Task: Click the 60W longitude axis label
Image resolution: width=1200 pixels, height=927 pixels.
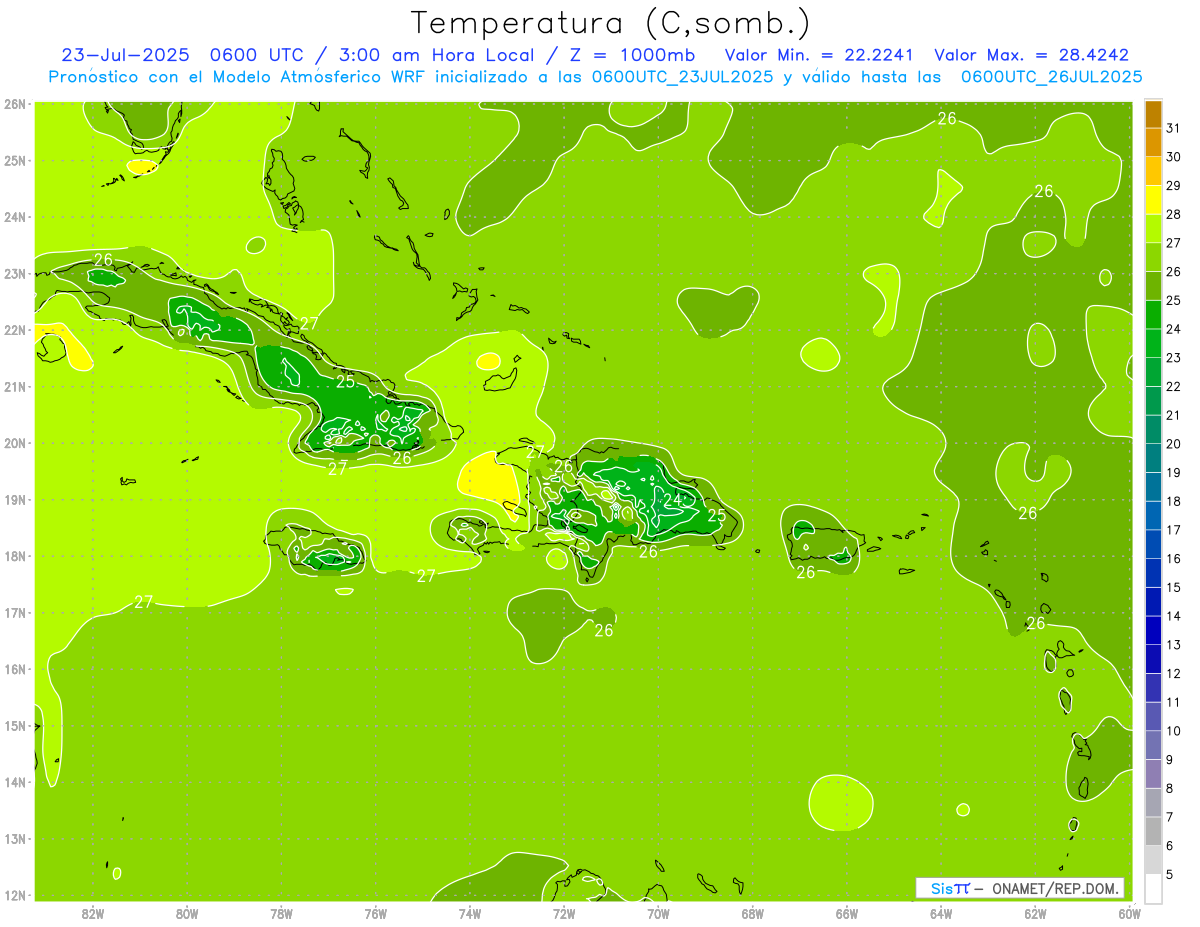Action: [x=1130, y=913]
